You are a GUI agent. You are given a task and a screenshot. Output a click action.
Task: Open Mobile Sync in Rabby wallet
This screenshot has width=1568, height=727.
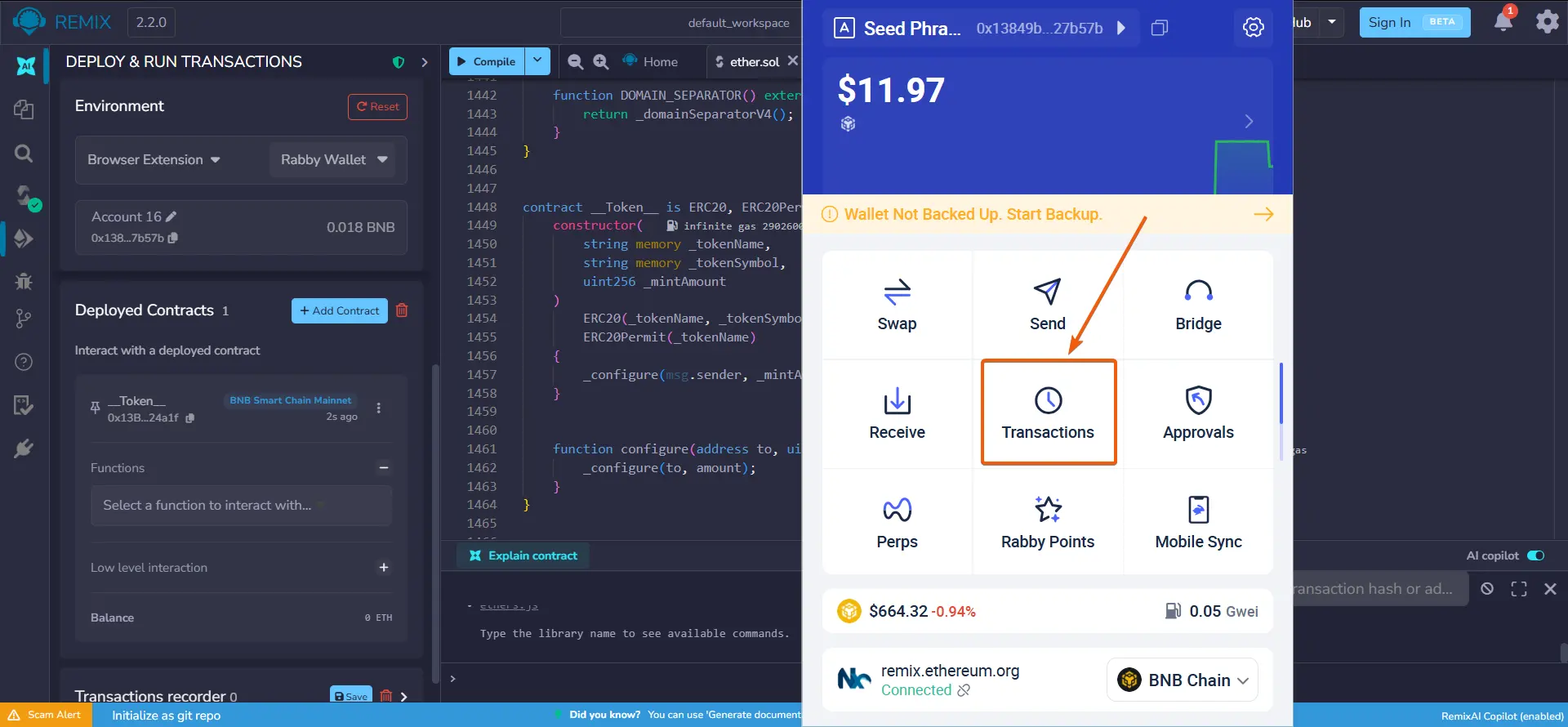[x=1198, y=523]
